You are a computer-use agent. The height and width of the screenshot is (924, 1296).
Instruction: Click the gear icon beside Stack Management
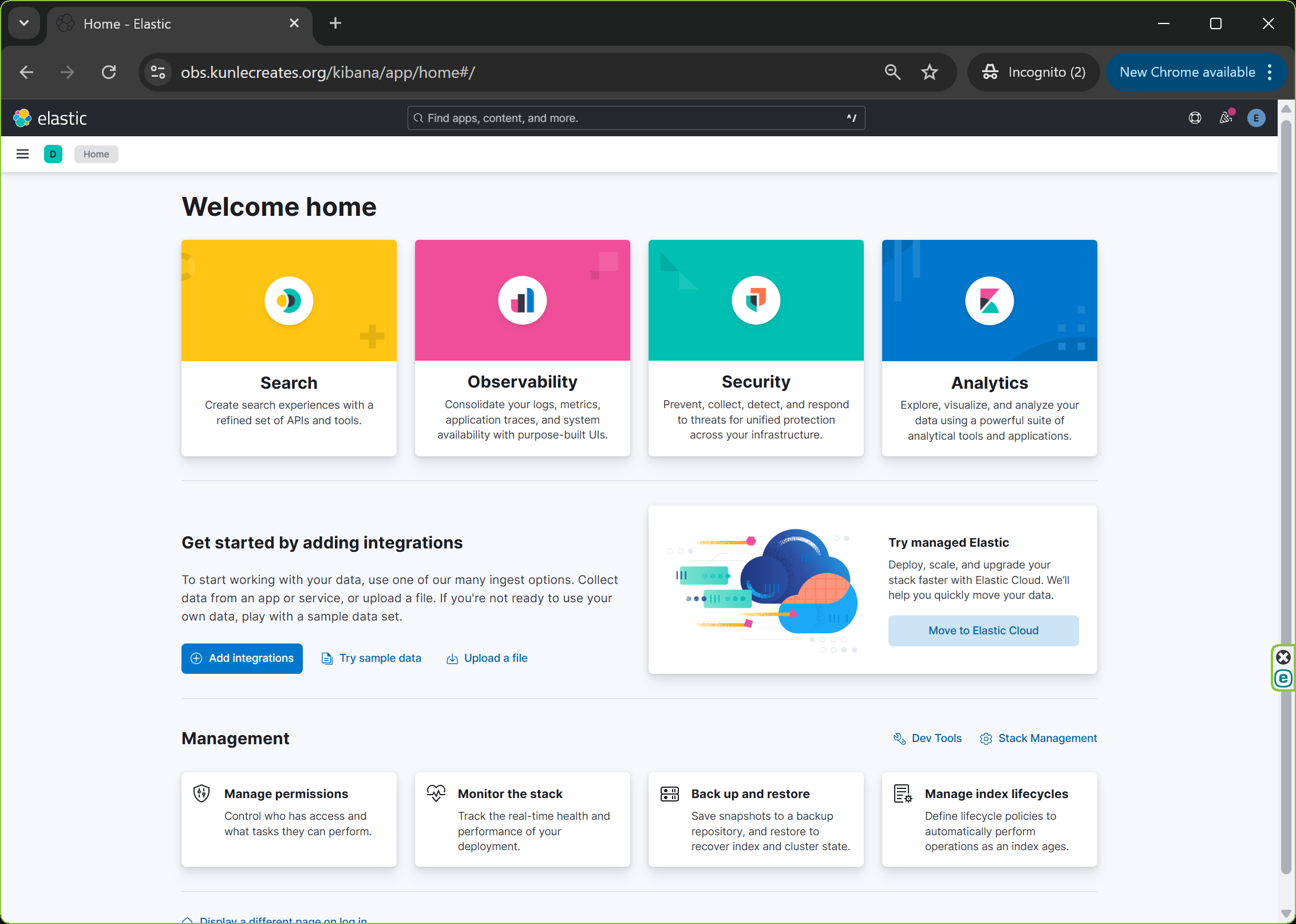click(x=986, y=739)
